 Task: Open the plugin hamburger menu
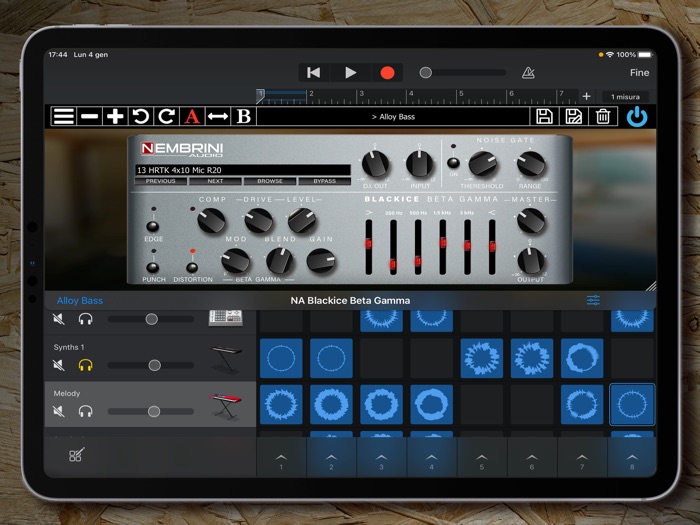[63, 117]
